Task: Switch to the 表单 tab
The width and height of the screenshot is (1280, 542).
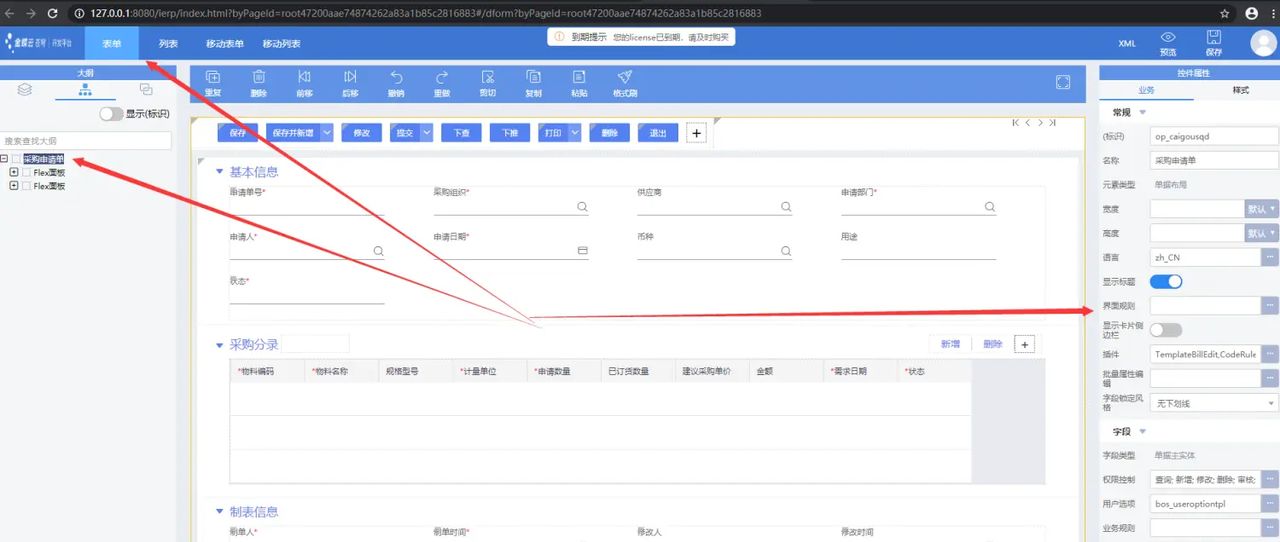Action: pyautogui.click(x=111, y=43)
